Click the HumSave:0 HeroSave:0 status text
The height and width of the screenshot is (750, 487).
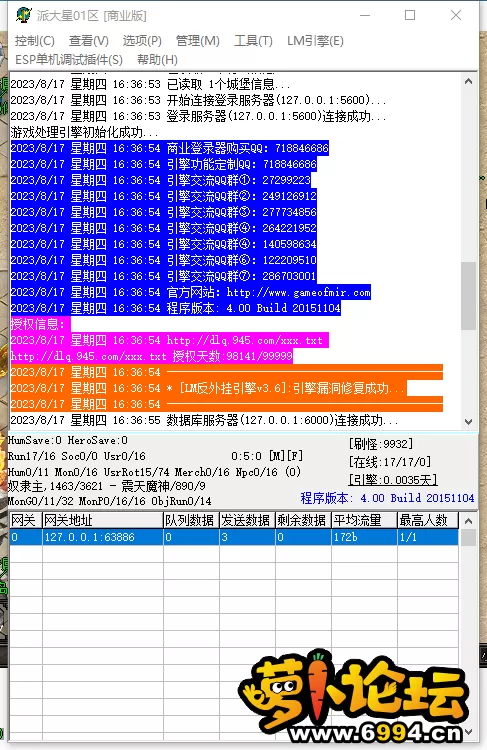[x=68, y=440]
